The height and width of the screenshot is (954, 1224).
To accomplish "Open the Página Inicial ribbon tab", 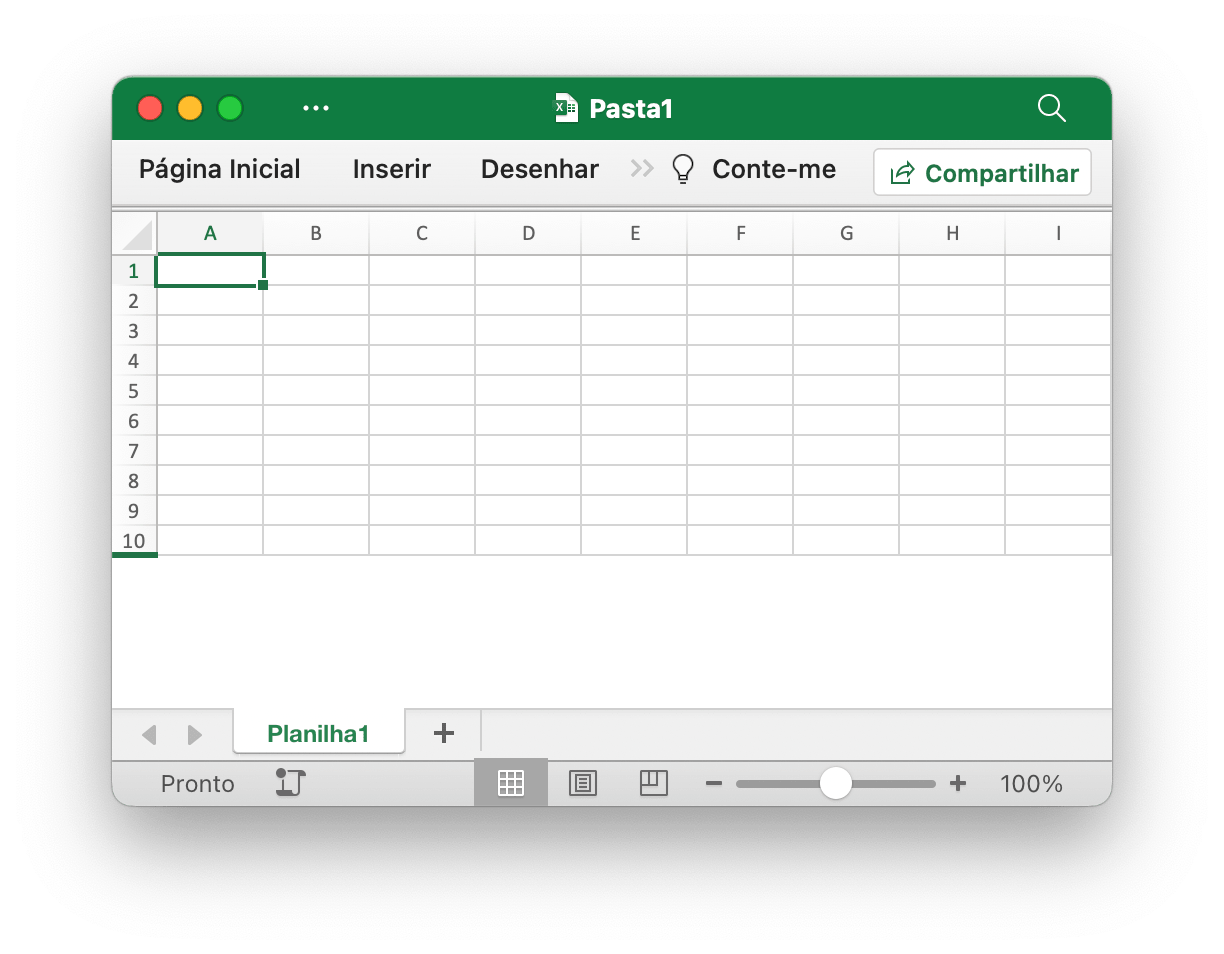I will (x=219, y=169).
